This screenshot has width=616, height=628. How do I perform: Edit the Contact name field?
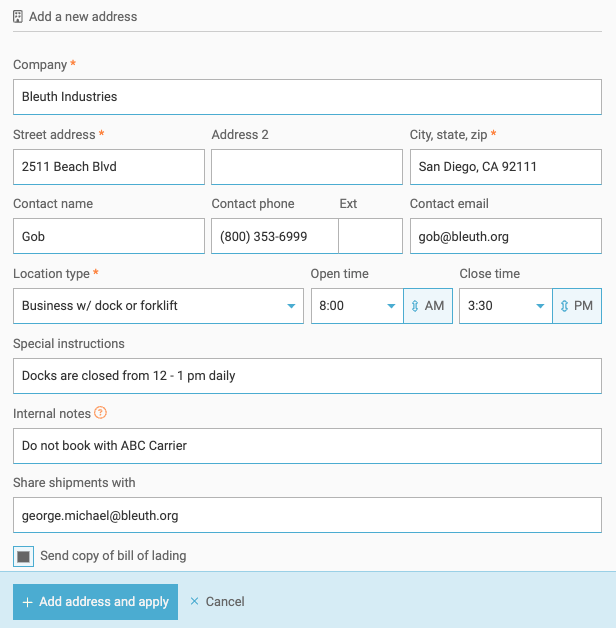(108, 237)
